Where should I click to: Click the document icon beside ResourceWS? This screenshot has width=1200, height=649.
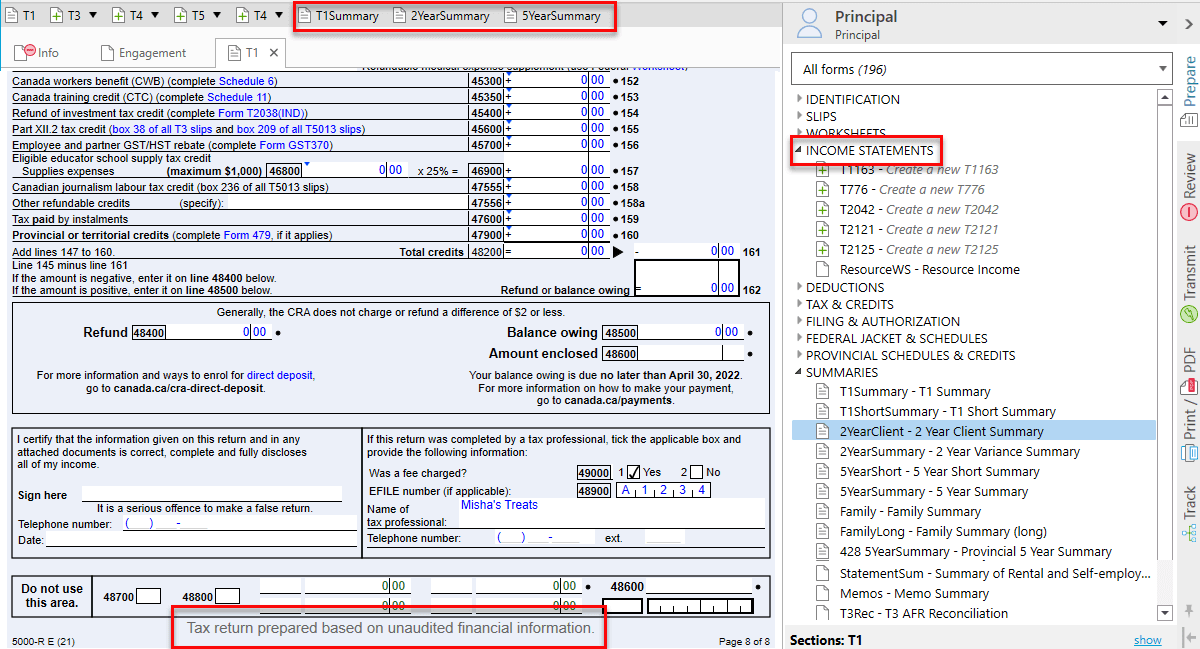coord(822,270)
